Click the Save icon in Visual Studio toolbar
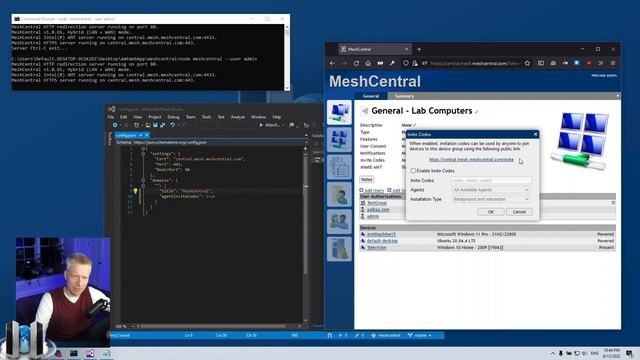The height and width of the screenshot is (360, 640). pyautogui.click(x=155, y=125)
